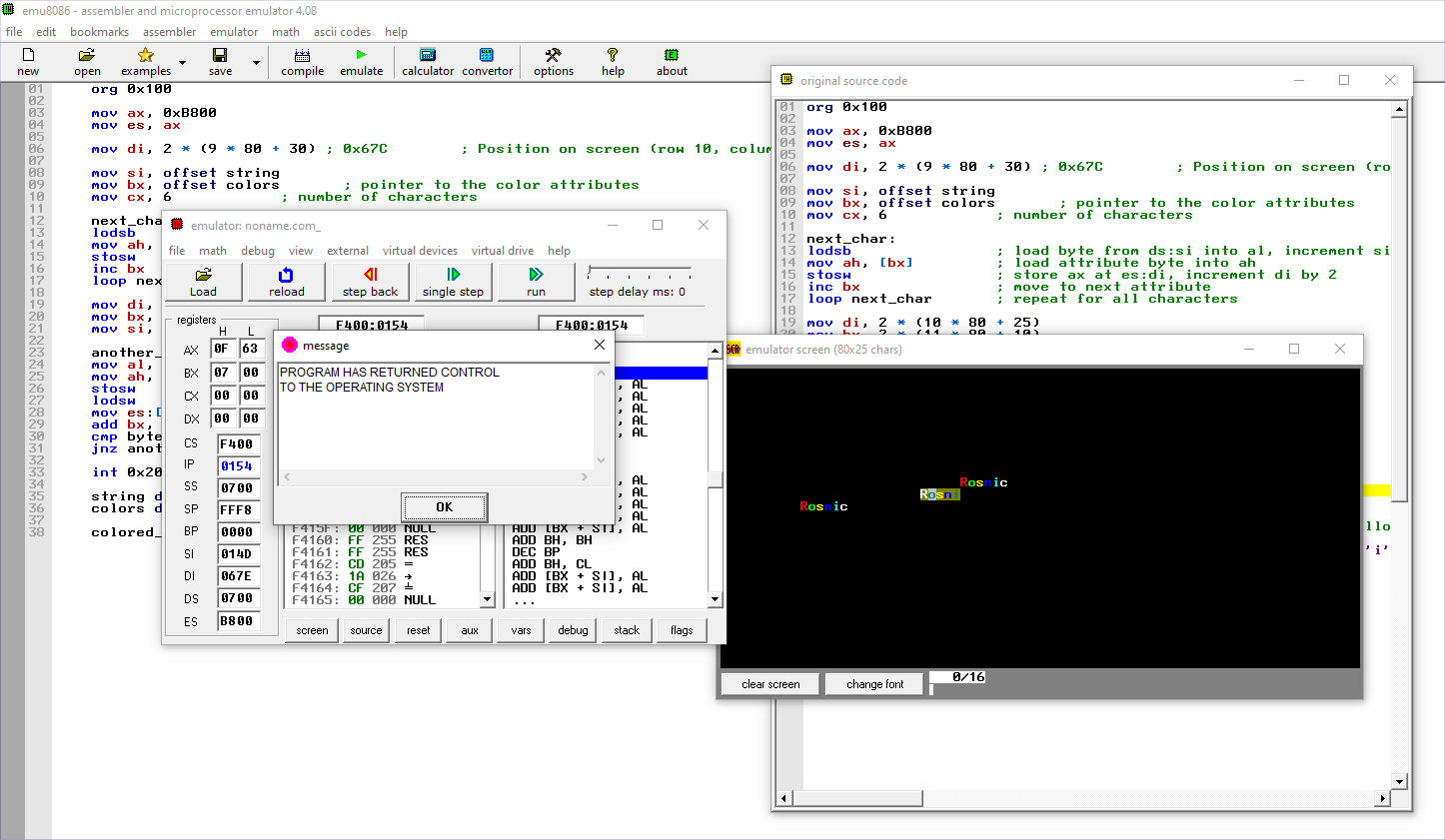
Task: Click the source button in emulator
Action: [366, 630]
